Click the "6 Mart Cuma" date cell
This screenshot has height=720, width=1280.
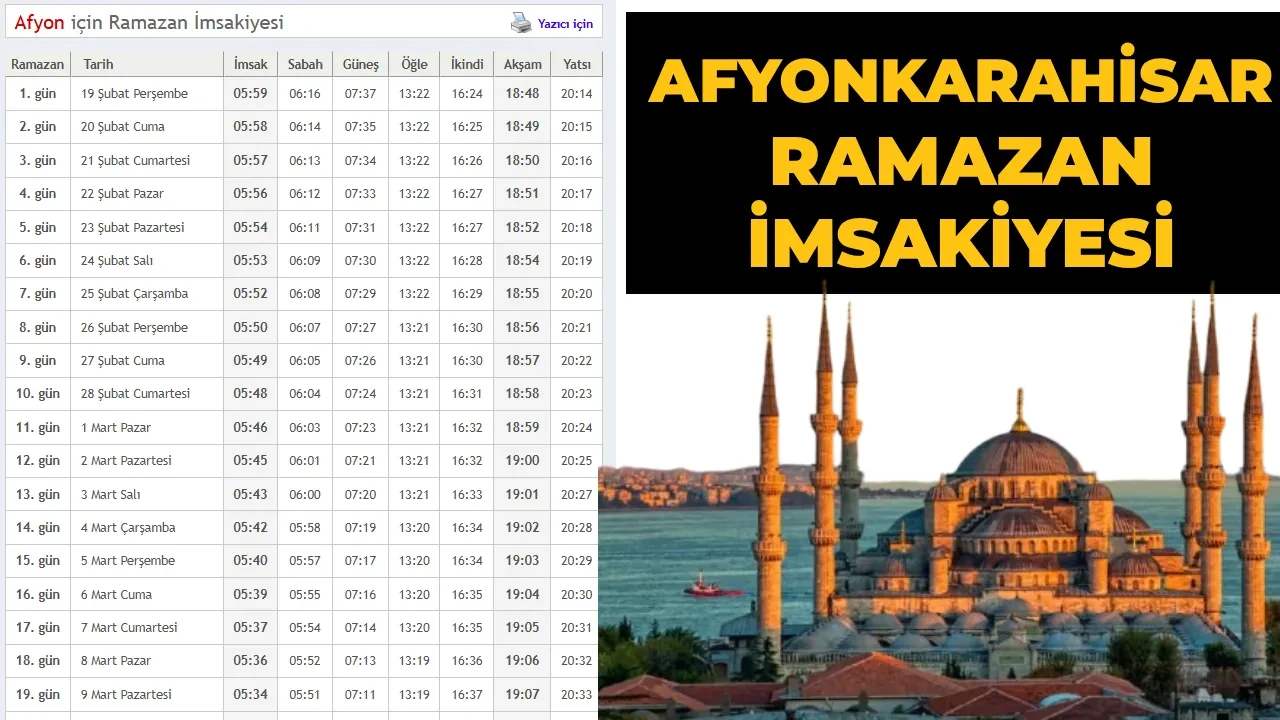118,594
